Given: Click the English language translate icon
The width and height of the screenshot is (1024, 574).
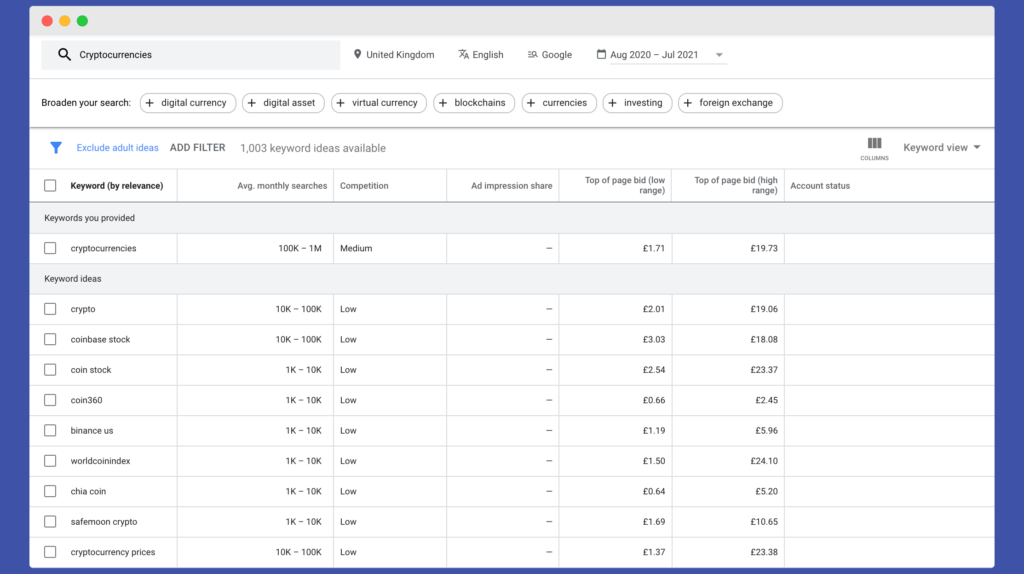Looking at the screenshot, I should [464, 54].
